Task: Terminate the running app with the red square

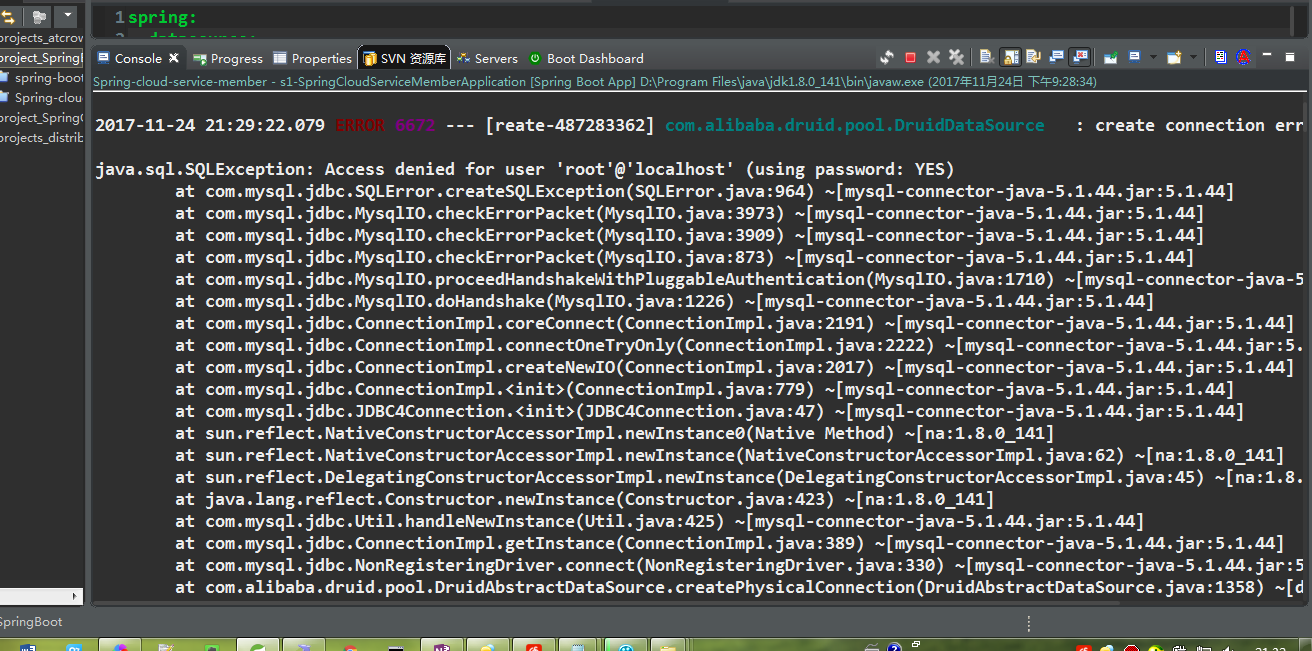Action: 910,57
